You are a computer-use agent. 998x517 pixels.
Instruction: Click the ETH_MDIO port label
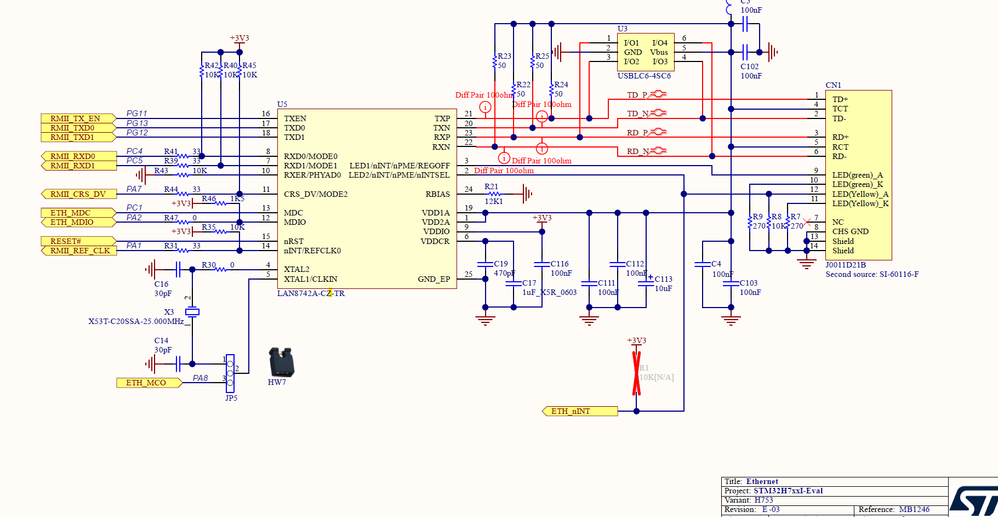78,222
